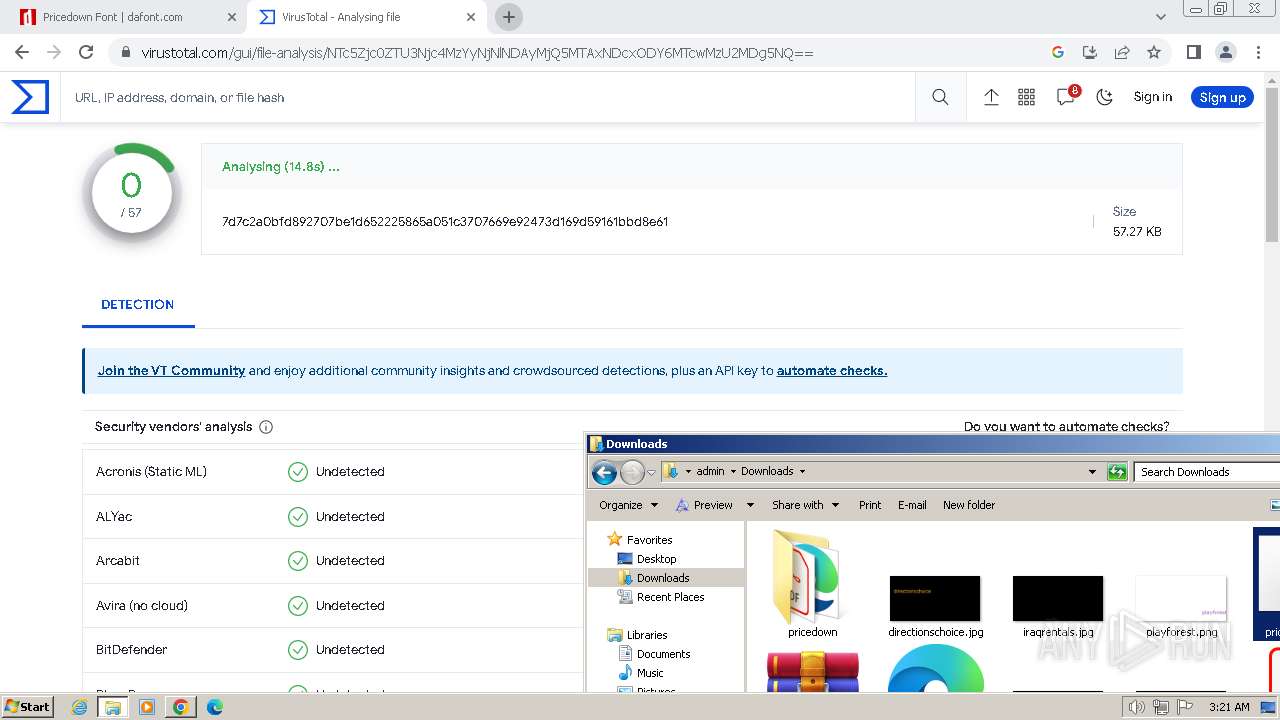Viewport: 1280px width, 720px height.
Task: Click the admin breadcrumb in Downloads window
Action: [x=710, y=471]
